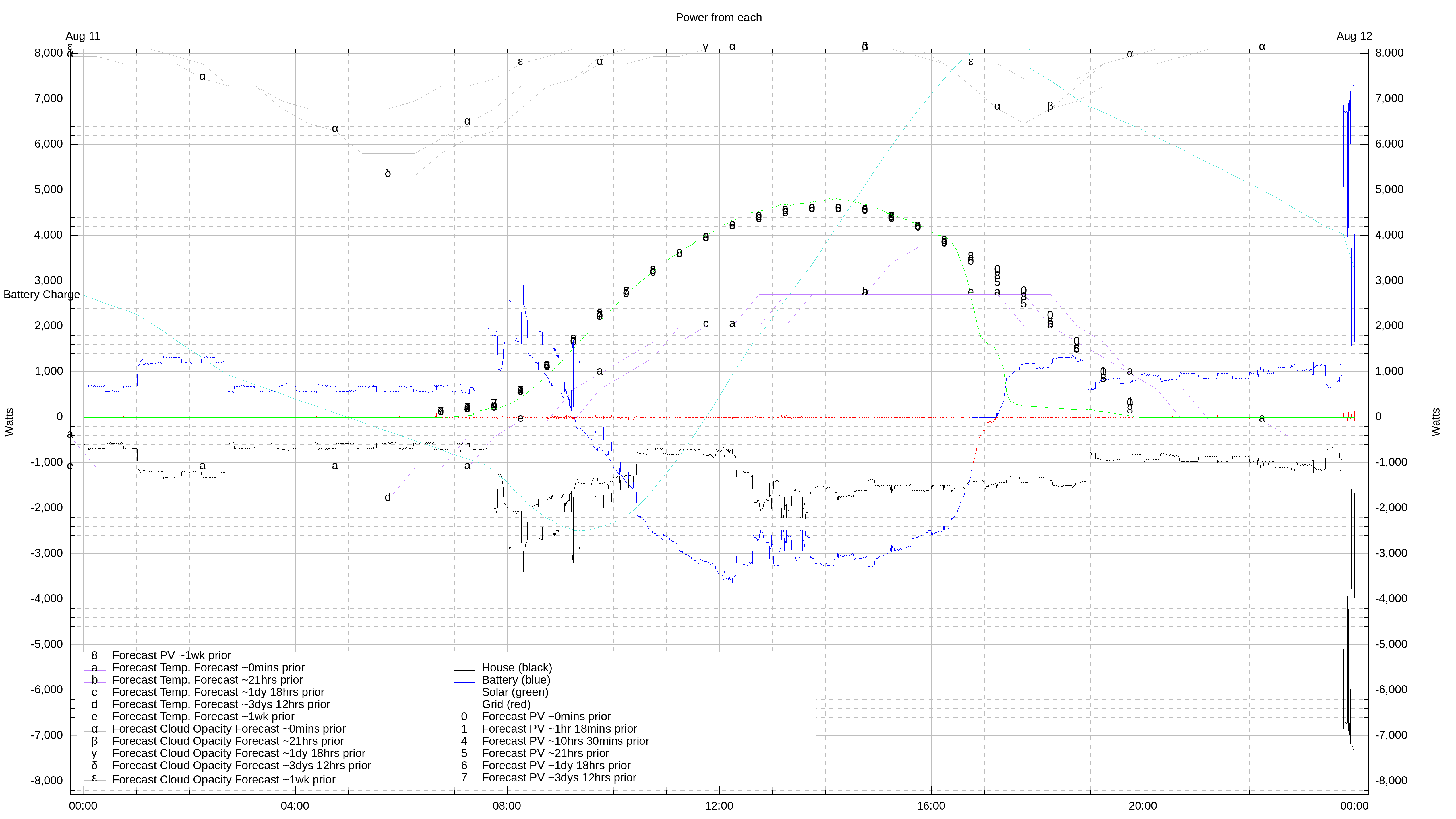This screenshot has height=819, width=1456.
Task: Click legend 'Forecast PV ~0mins prior'
Action: pyautogui.click(x=546, y=717)
